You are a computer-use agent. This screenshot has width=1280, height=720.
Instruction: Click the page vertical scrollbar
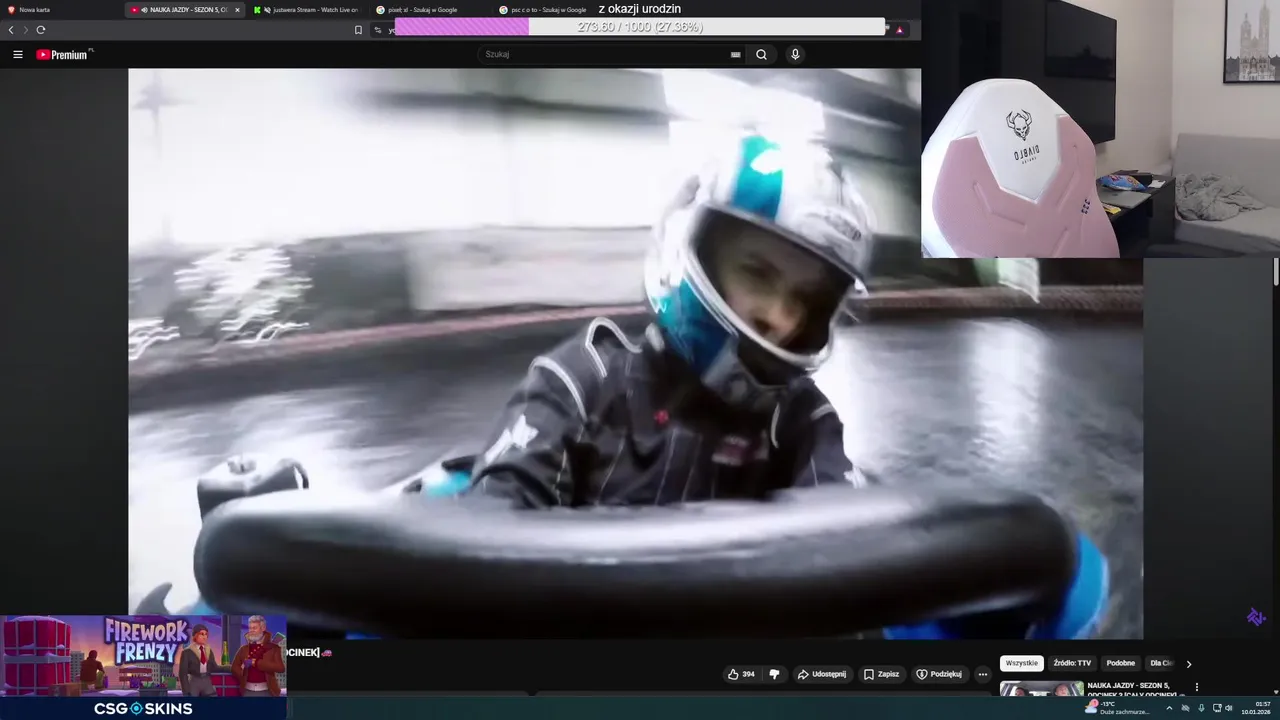[1276, 272]
